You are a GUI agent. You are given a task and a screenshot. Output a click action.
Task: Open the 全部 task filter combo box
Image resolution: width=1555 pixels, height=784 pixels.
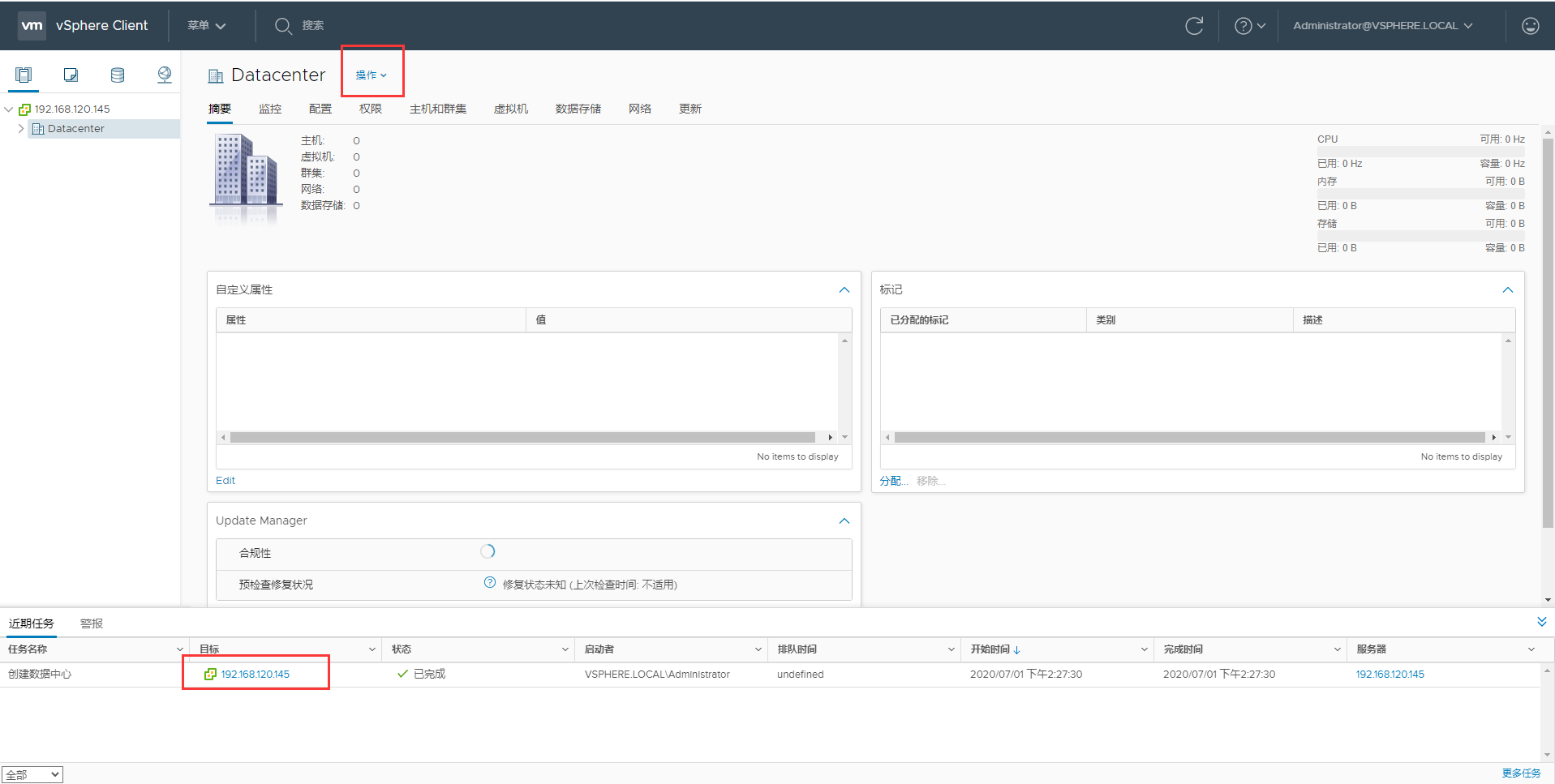pos(32,773)
